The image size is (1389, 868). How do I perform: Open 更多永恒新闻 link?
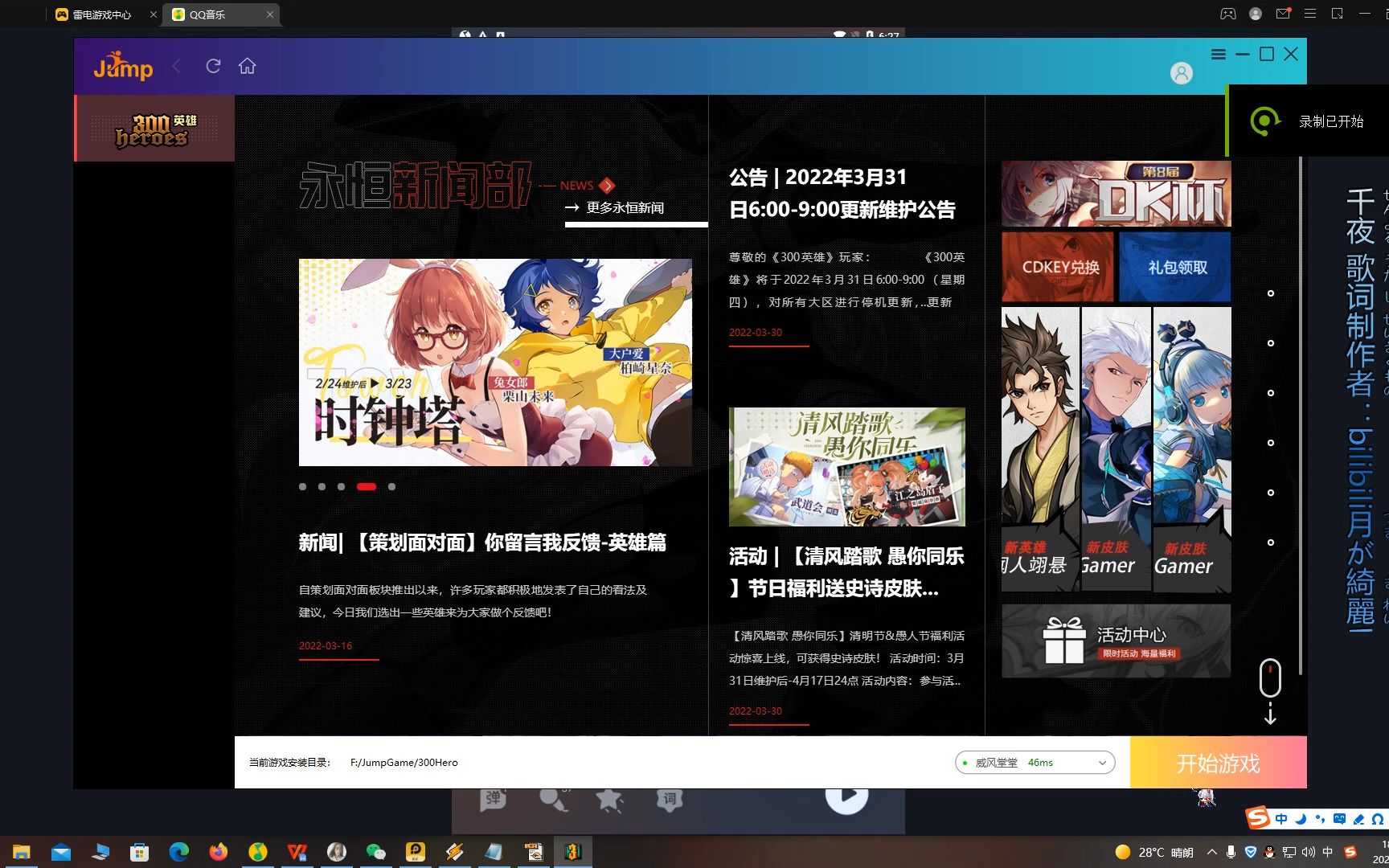coord(616,207)
